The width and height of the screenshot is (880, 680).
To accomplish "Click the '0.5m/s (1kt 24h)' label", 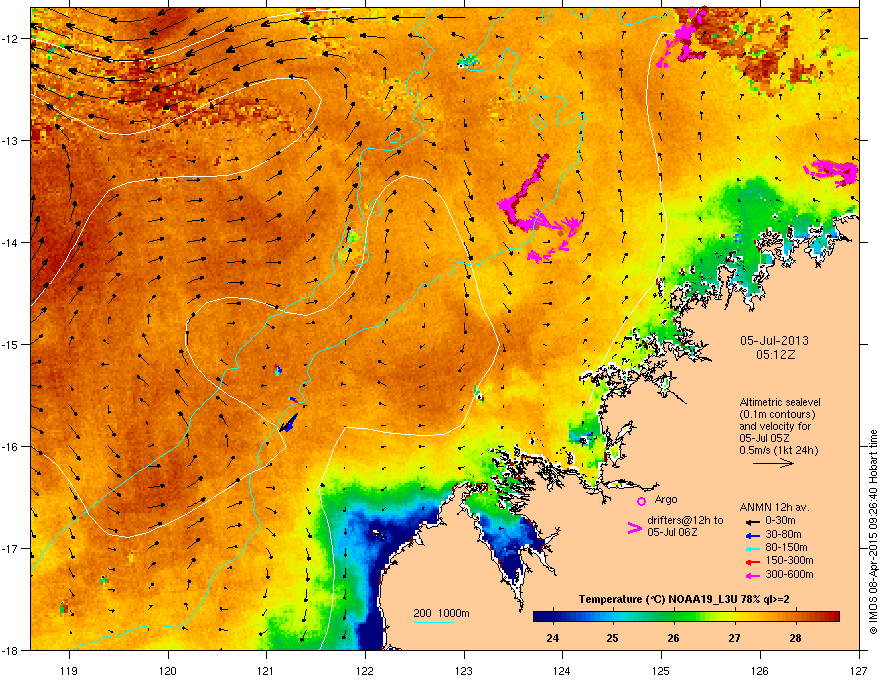I will coord(778,450).
